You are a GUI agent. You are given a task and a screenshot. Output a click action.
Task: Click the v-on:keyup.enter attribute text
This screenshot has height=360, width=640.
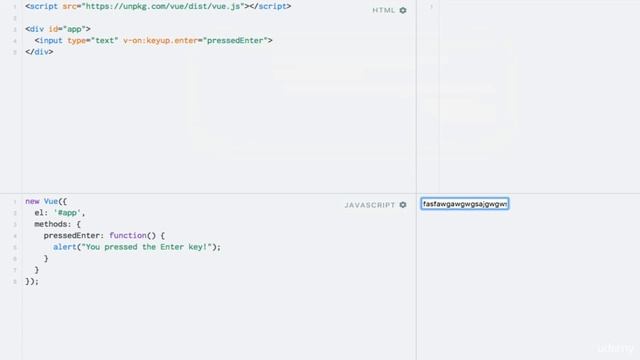(160, 40)
